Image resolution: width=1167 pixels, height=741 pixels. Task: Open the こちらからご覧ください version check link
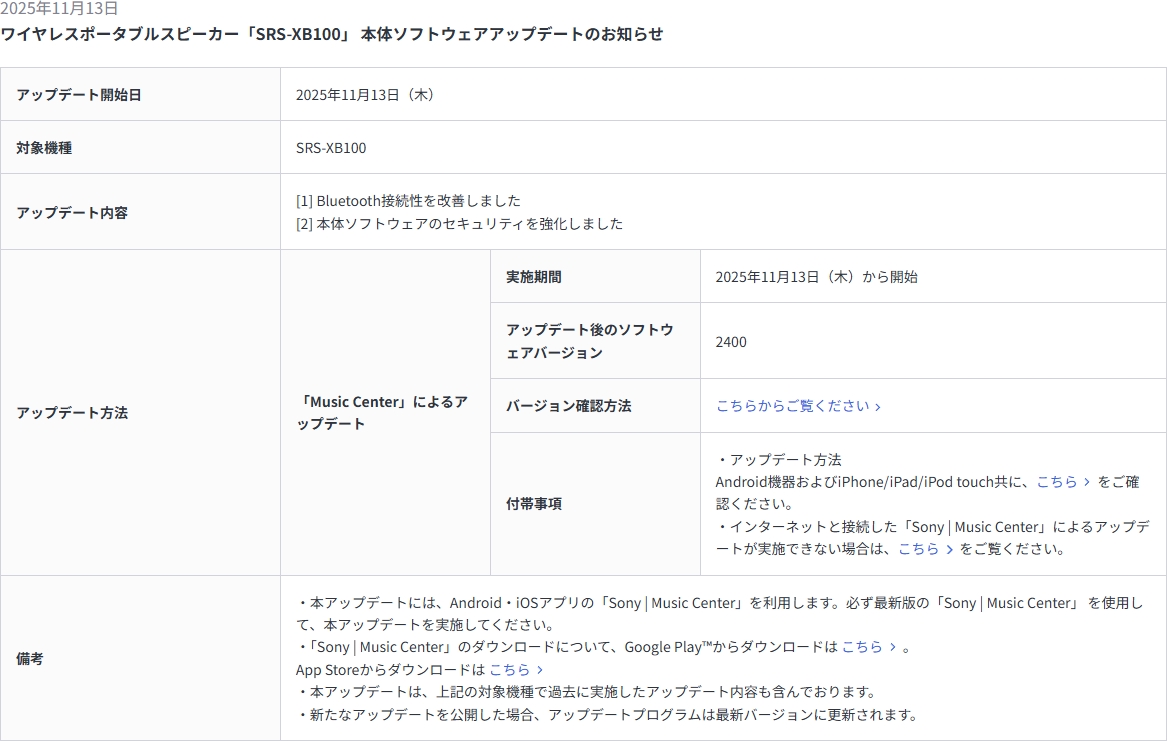coord(792,406)
